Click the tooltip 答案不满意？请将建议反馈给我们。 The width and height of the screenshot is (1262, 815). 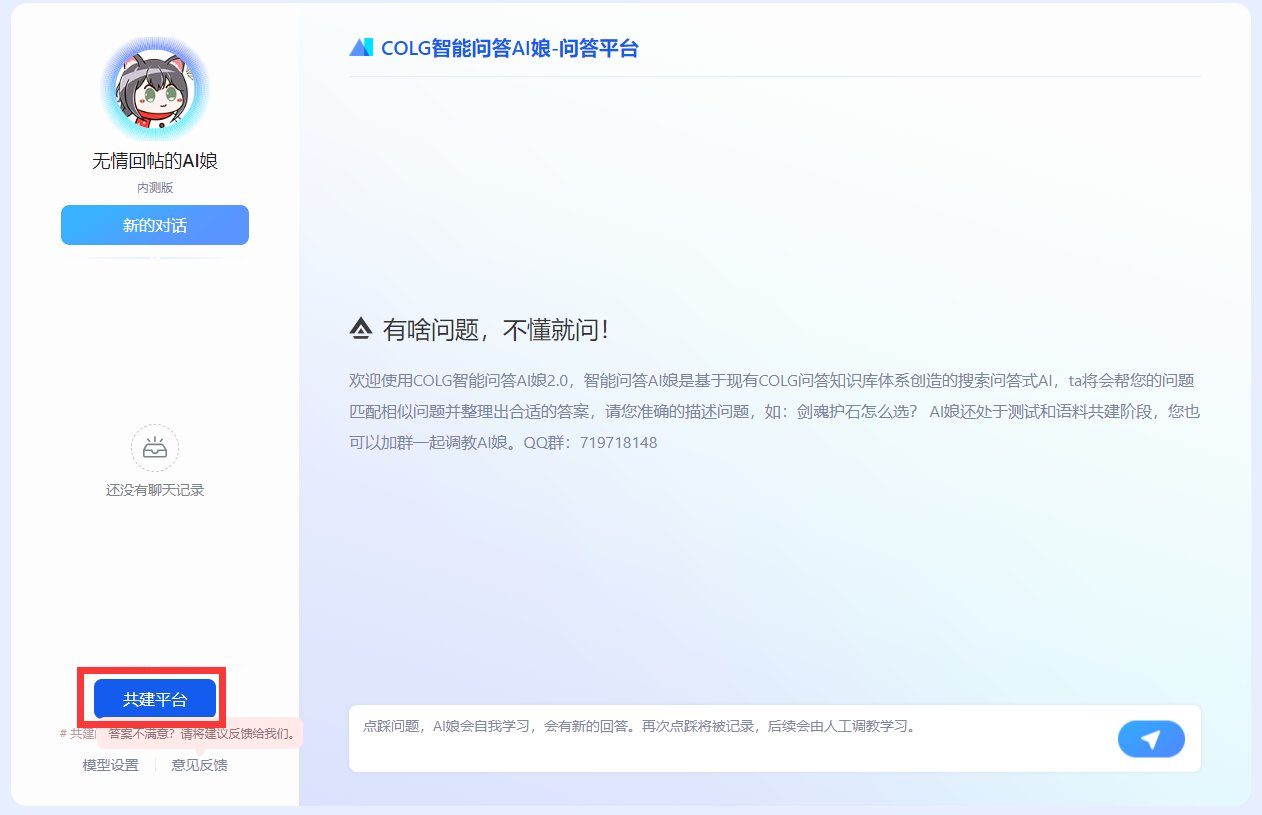click(x=201, y=733)
